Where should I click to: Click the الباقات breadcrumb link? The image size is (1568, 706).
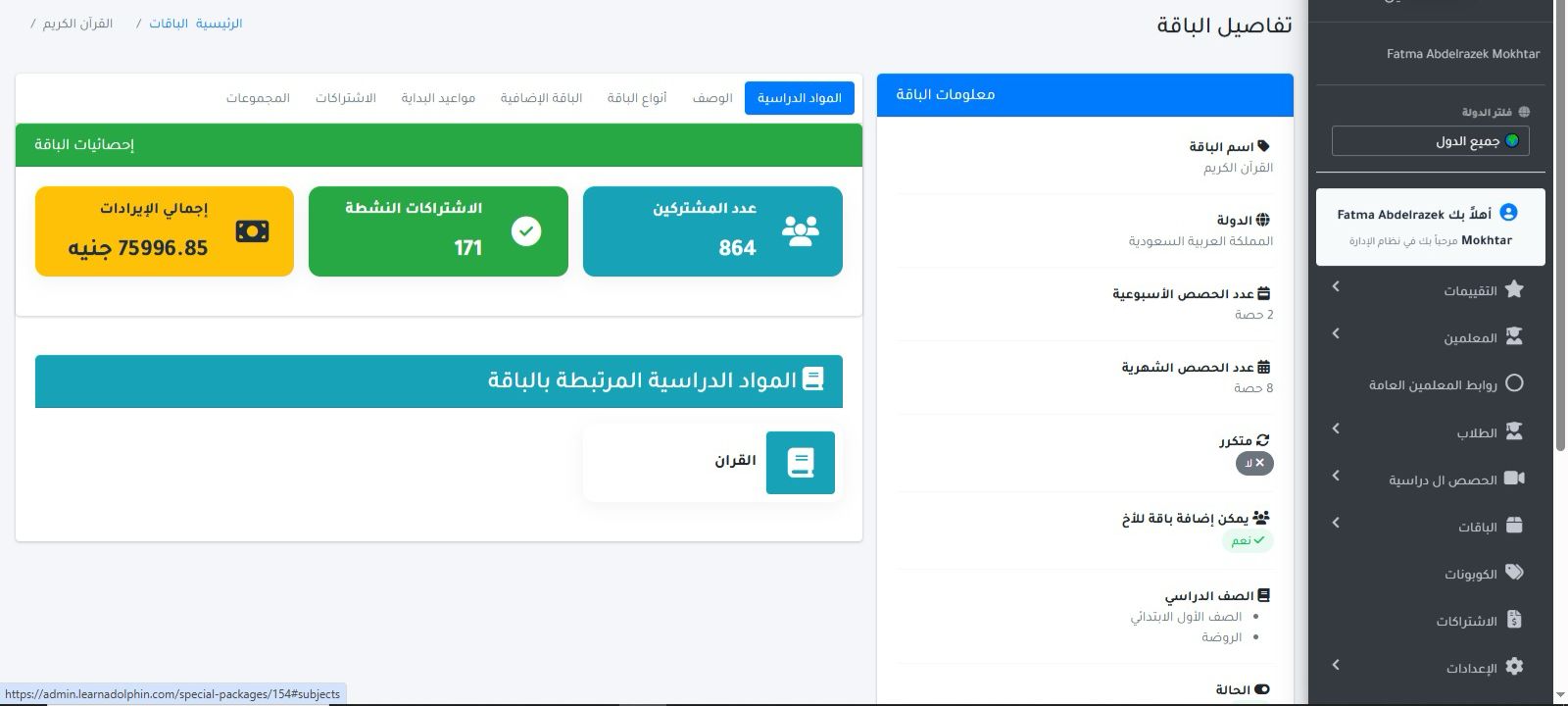coord(169,24)
